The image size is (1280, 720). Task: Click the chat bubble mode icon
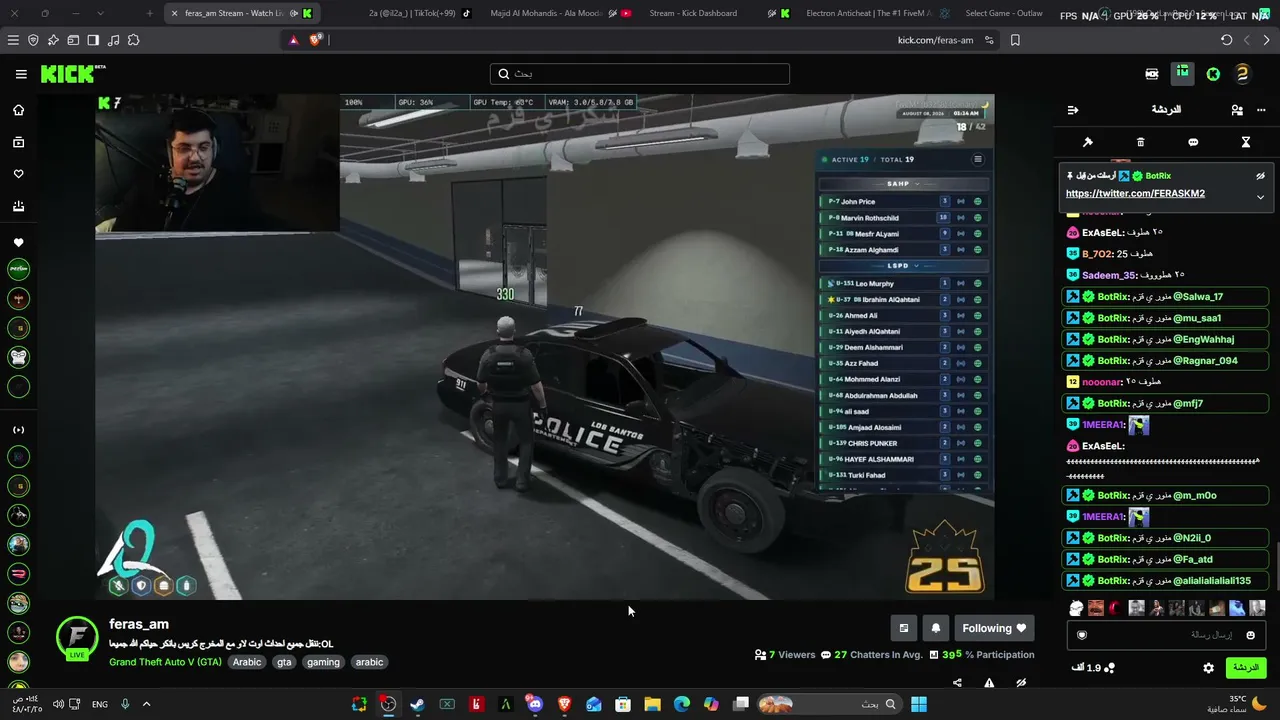[x=1193, y=142]
